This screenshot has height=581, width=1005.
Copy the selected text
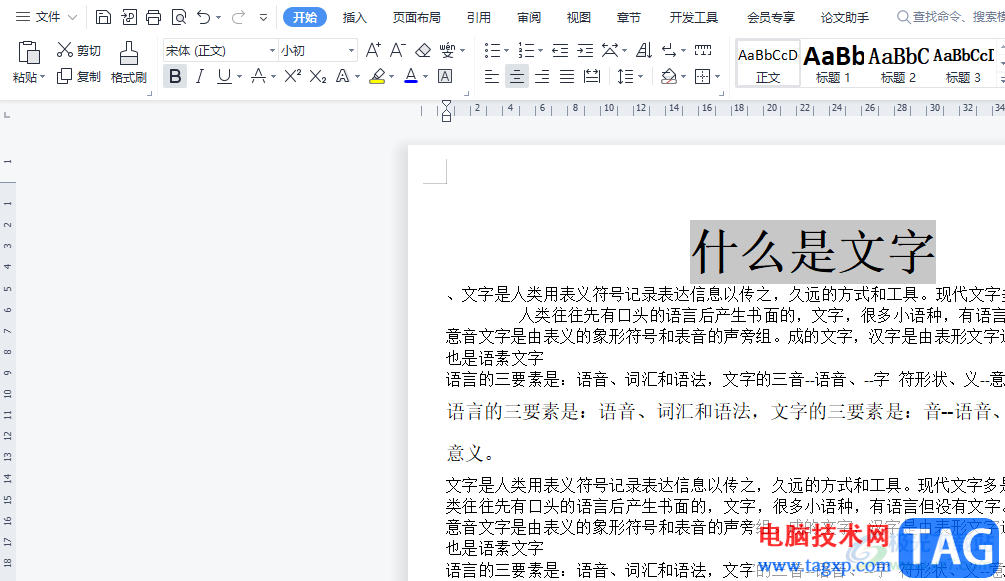78,76
